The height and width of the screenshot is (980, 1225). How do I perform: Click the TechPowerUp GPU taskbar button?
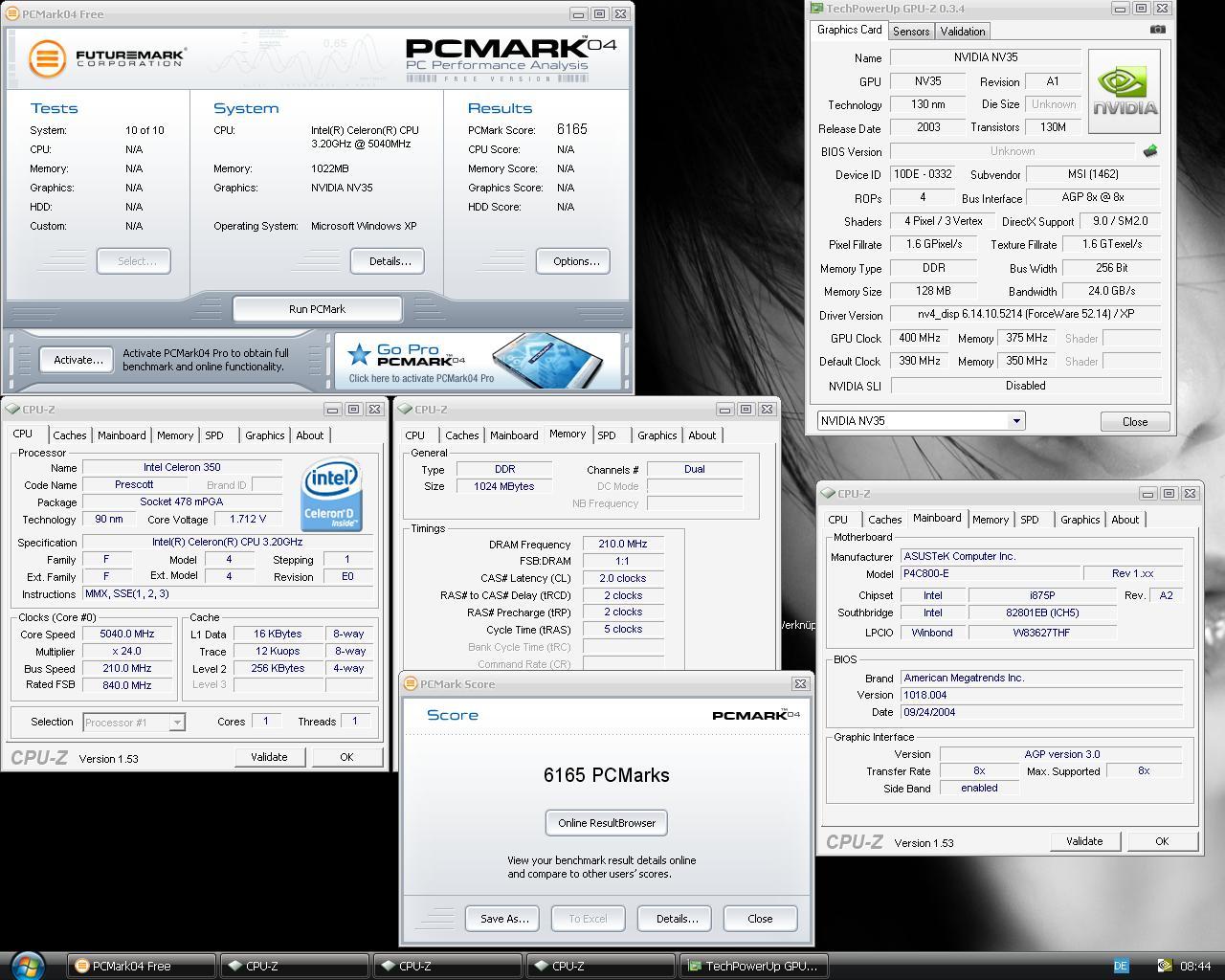[752, 967]
